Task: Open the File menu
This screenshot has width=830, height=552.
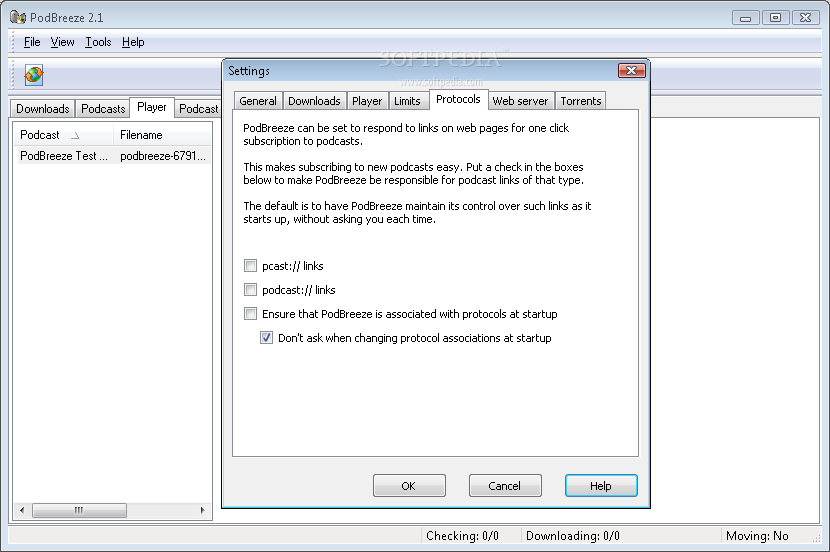Action: [32, 42]
